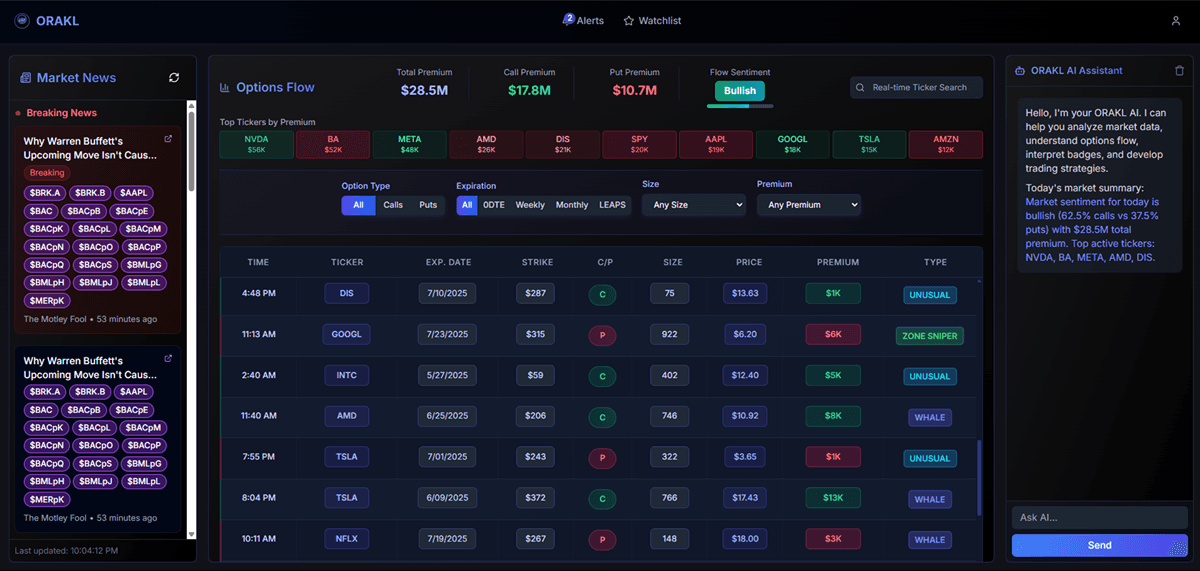
Task: Sort table by EXP. DATE column header
Action: pyautogui.click(x=447, y=263)
